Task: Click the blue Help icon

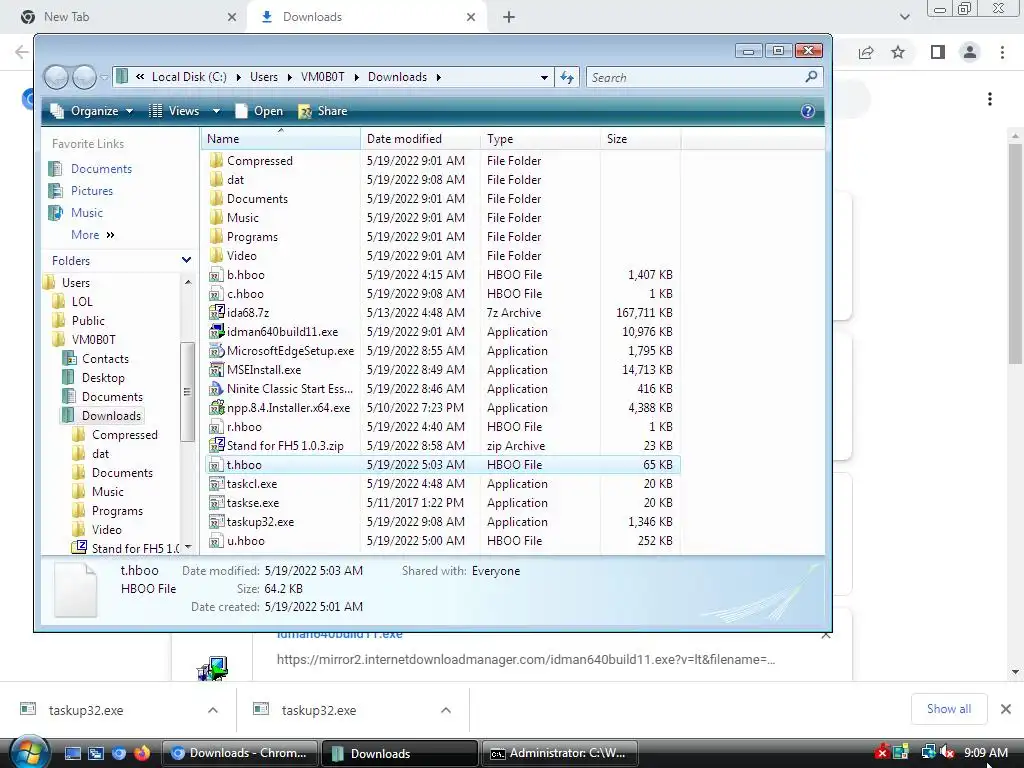Action: [x=808, y=111]
